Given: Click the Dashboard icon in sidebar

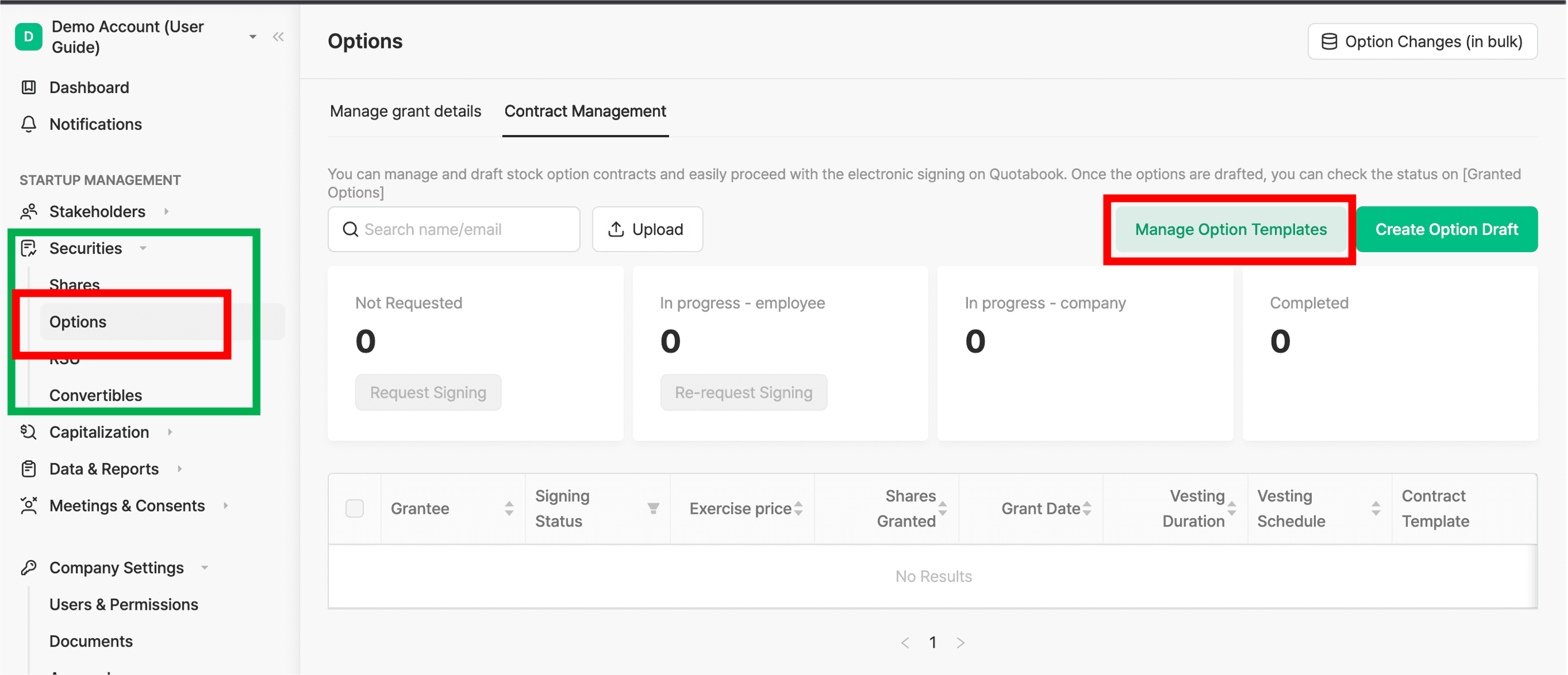Looking at the screenshot, I should 28,88.
